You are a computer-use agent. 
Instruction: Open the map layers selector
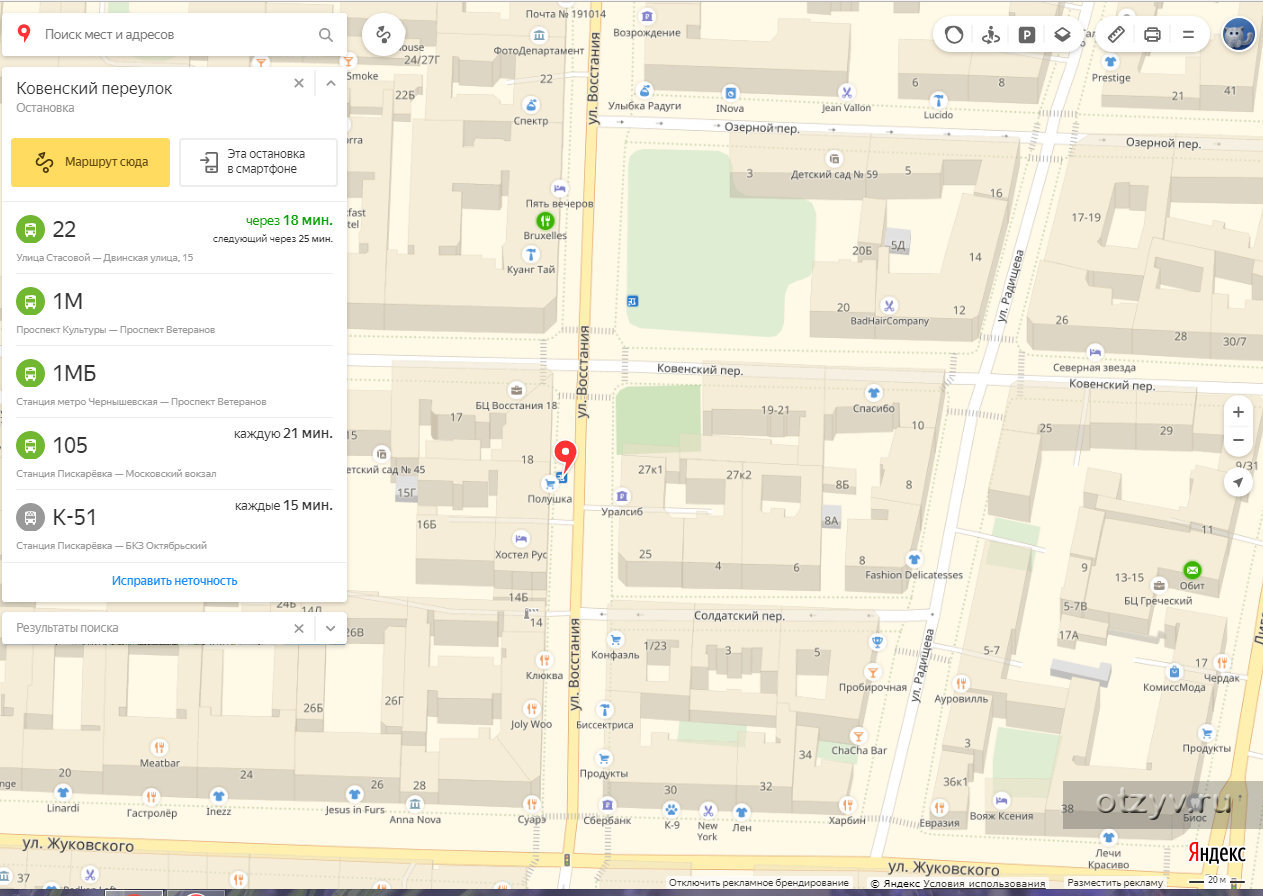(x=1062, y=35)
